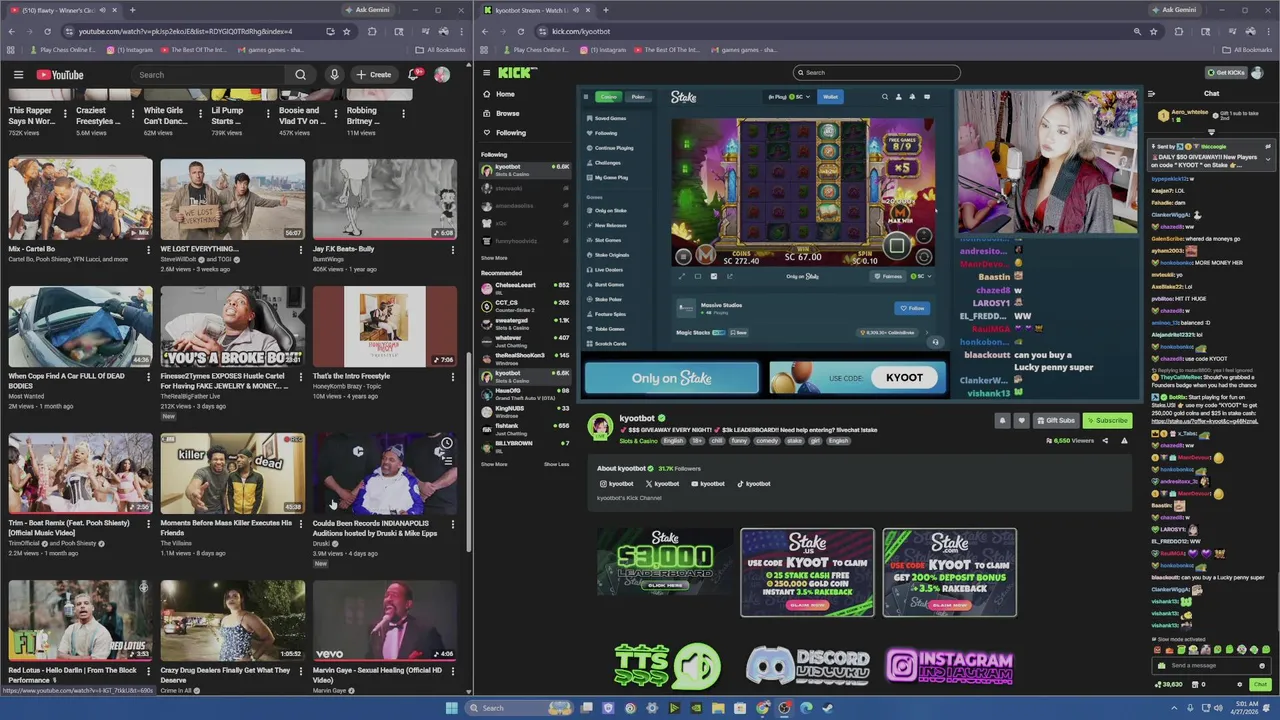The width and height of the screenshot is (1280, 720).
Task: Click Ask Gemini in the Kick window
Action: click(x=1173, y=10)
